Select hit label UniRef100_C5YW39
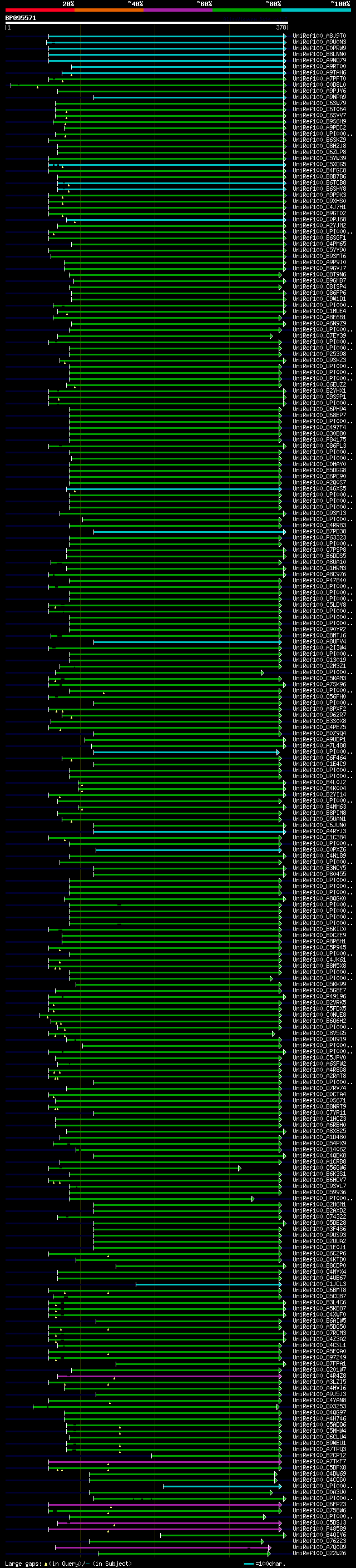This screenshot has width=356, height=1568. (319, 159)
